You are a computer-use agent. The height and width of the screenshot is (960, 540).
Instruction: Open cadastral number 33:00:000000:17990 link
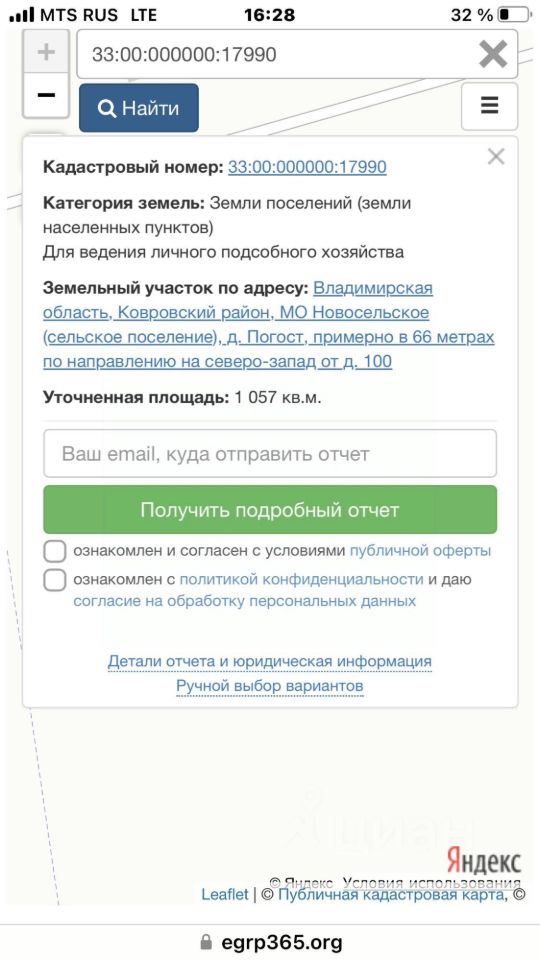[307, 167]
